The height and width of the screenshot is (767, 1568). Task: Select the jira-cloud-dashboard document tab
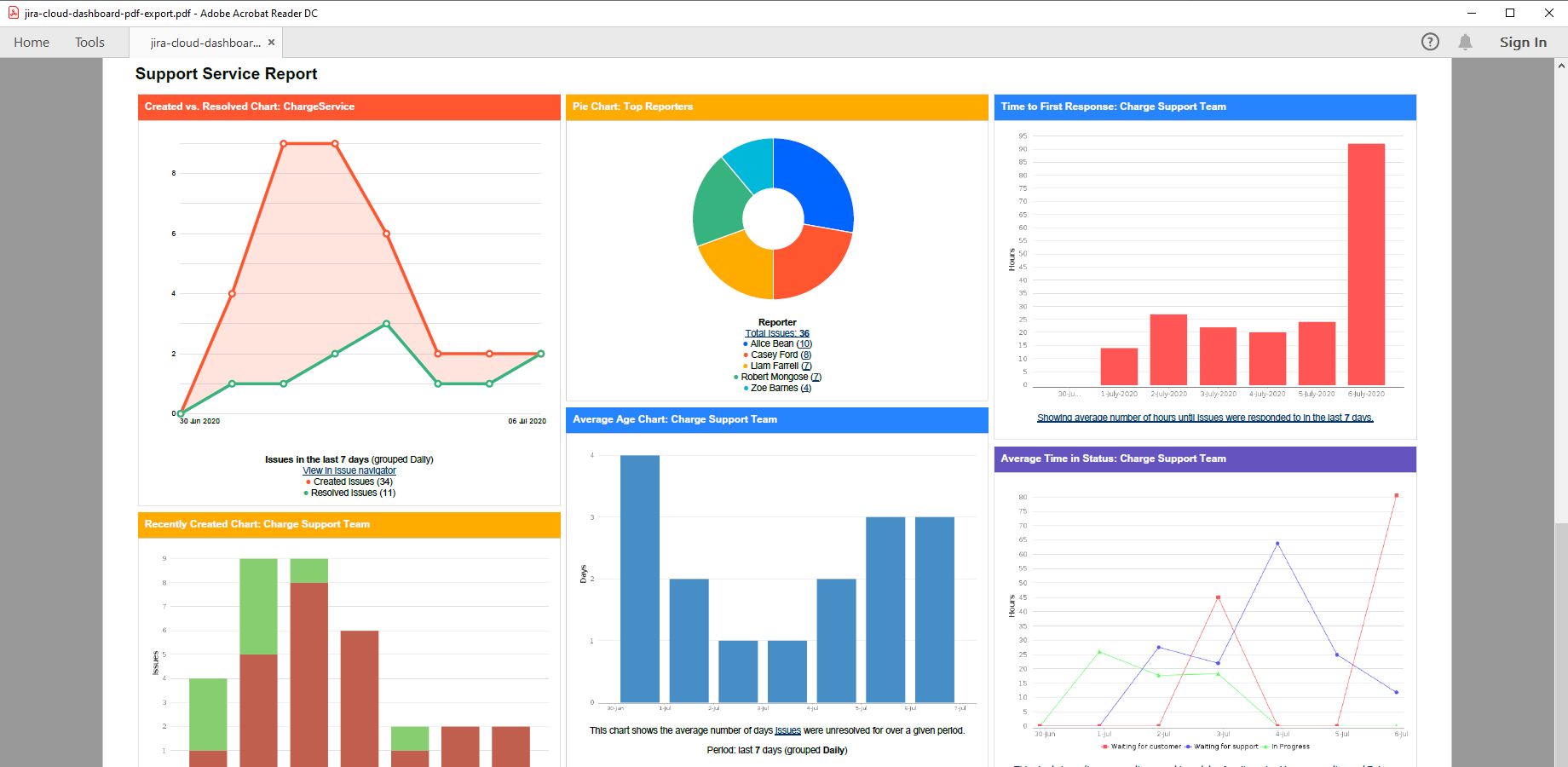[x=205, y=43]
